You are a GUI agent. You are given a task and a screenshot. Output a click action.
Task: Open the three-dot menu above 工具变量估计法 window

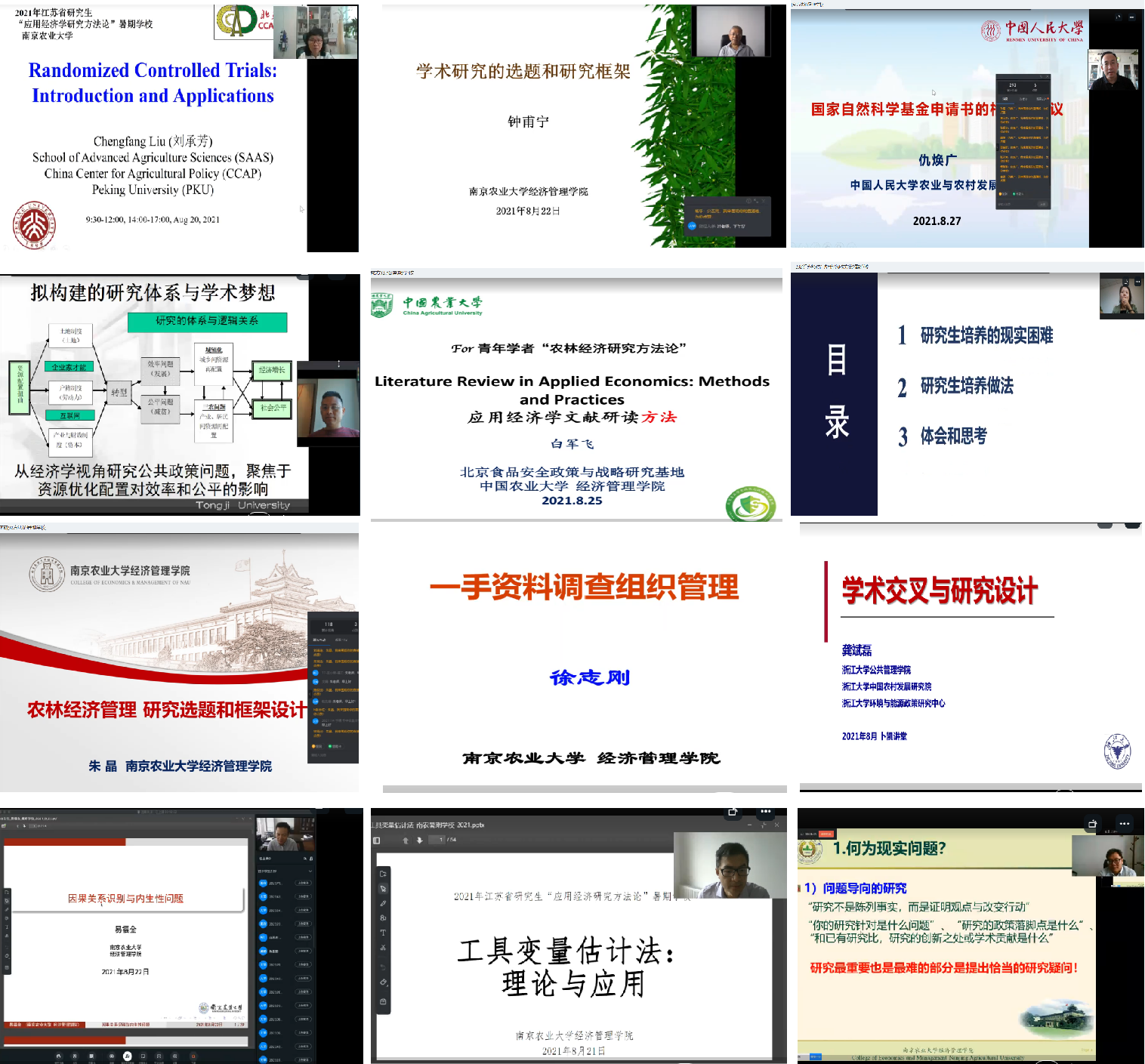pyautogui.click(x=765, y=812)
